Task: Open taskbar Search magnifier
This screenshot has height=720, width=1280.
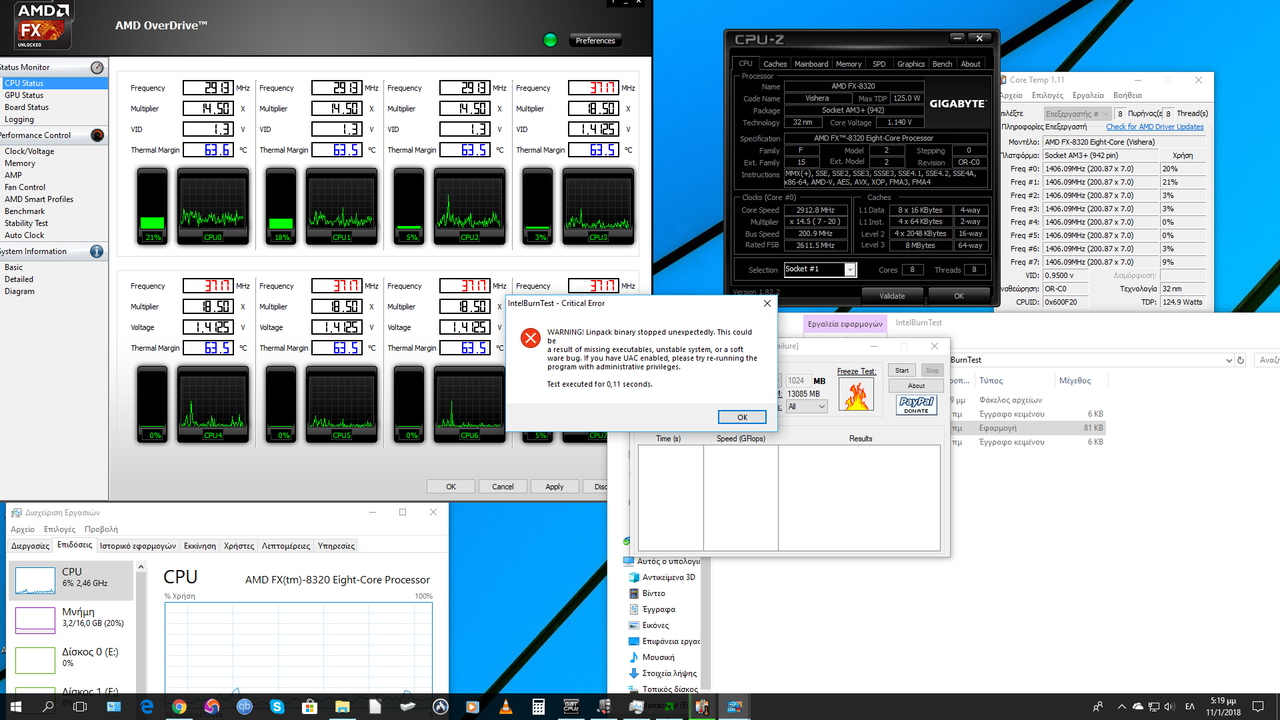Action: pyautogui.click(x=48, y=706)
